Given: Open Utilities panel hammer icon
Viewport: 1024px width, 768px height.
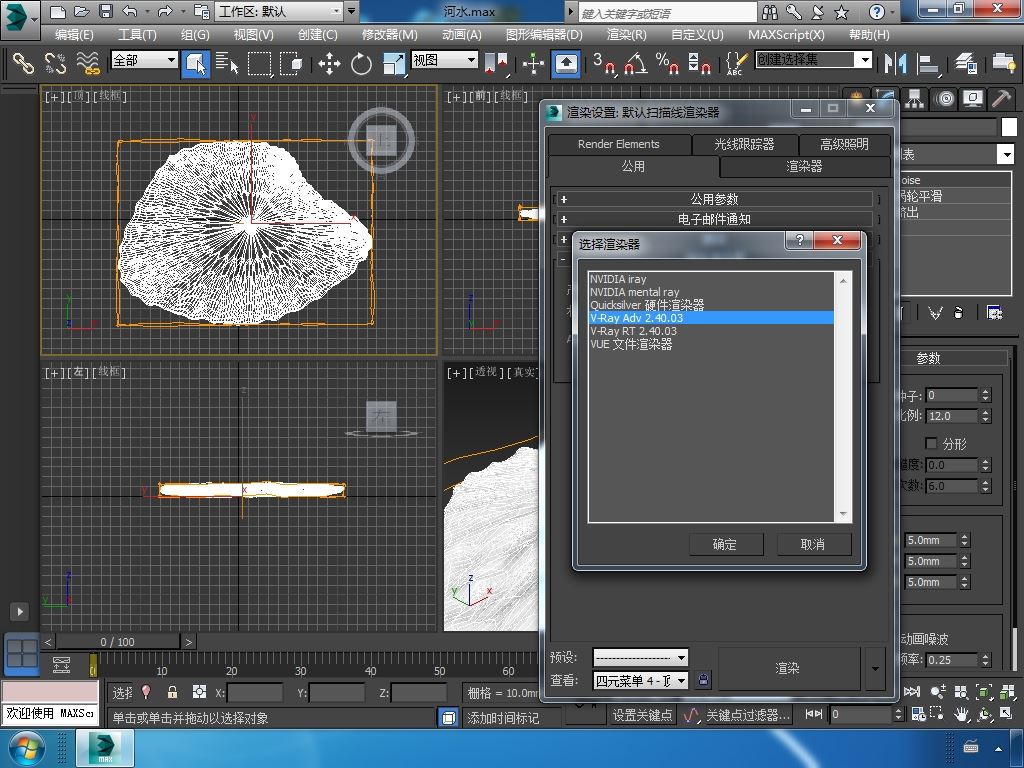Looking at the screenshot, I should 1000,99.
